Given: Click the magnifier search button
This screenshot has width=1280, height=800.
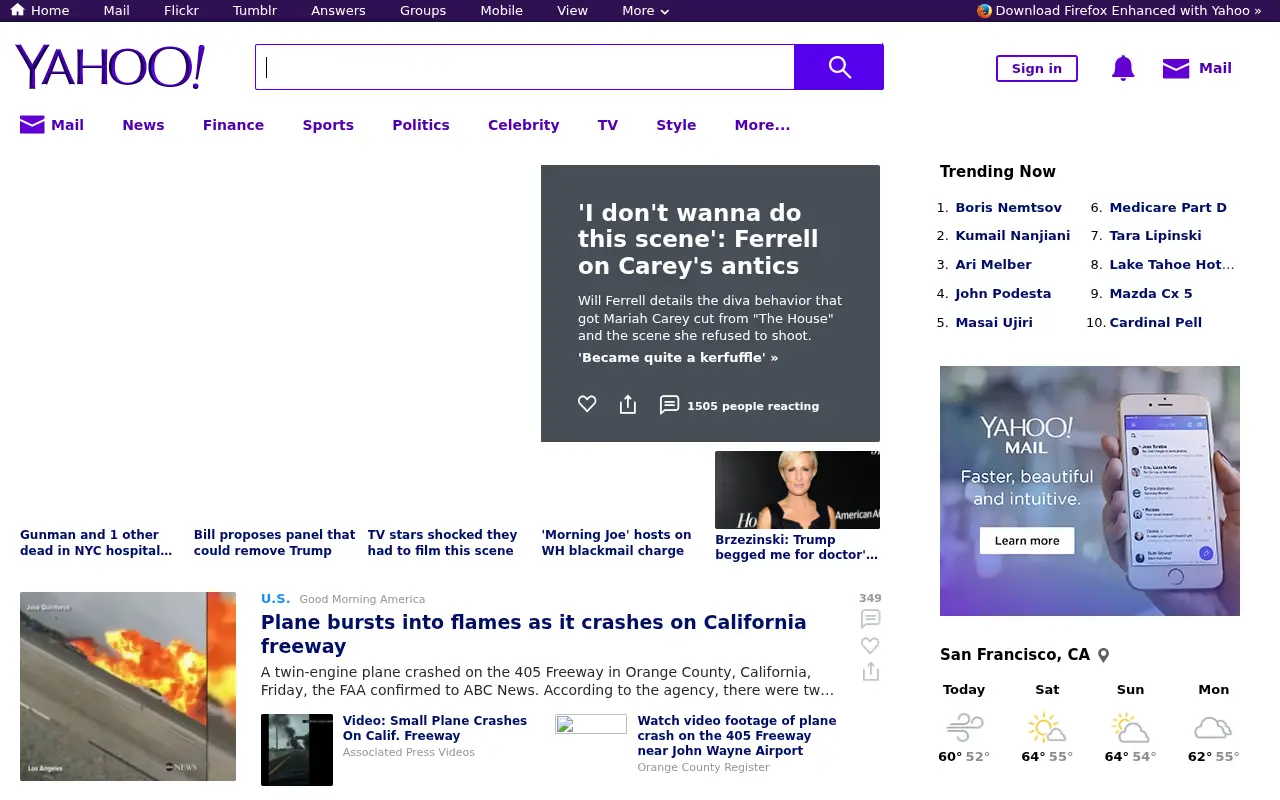Looking at the screenshot, I should click(839, 67).
